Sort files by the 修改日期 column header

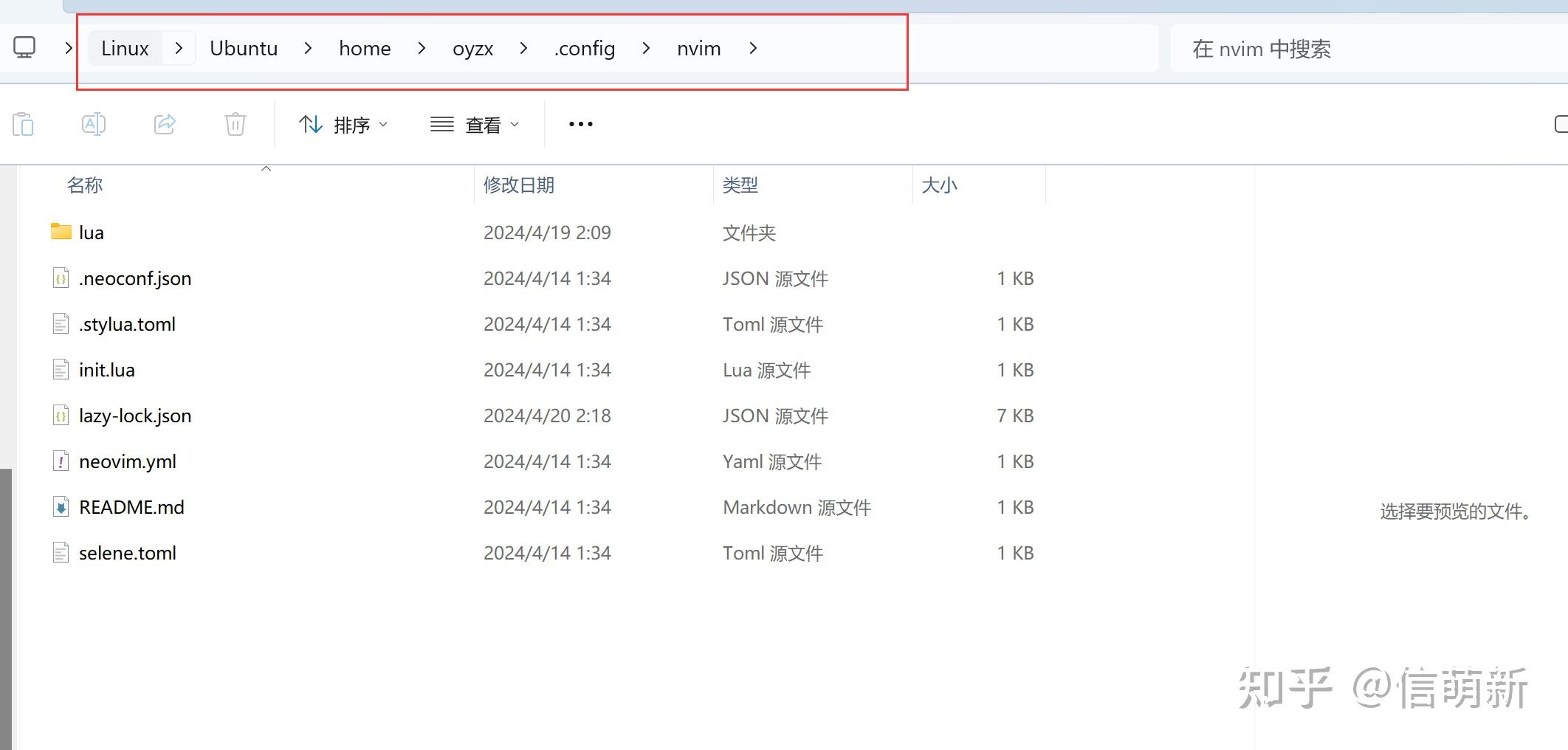pyautogui.click(x=519, y=185)
